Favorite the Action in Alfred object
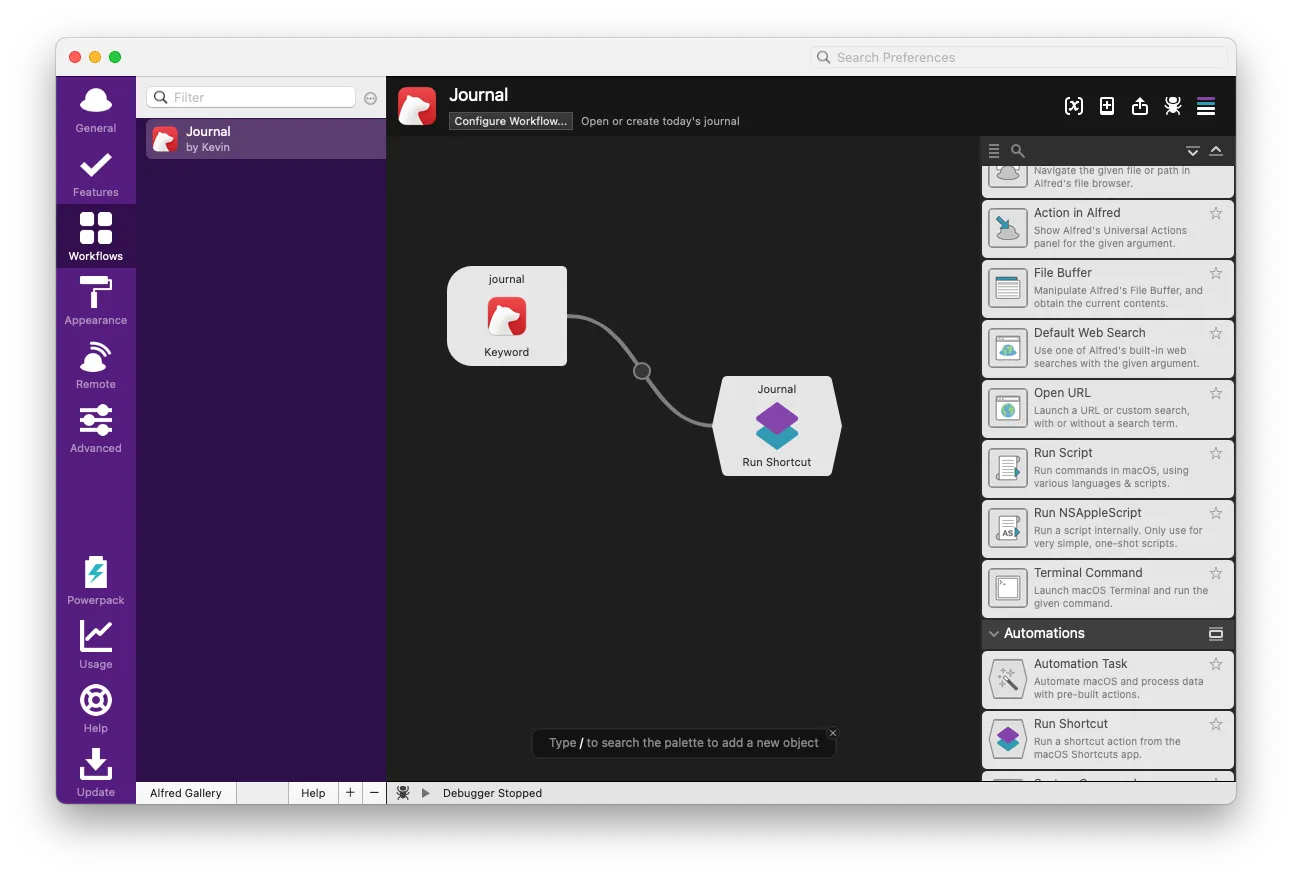Screen dimensions: 1292x878 pos(1216,213)
